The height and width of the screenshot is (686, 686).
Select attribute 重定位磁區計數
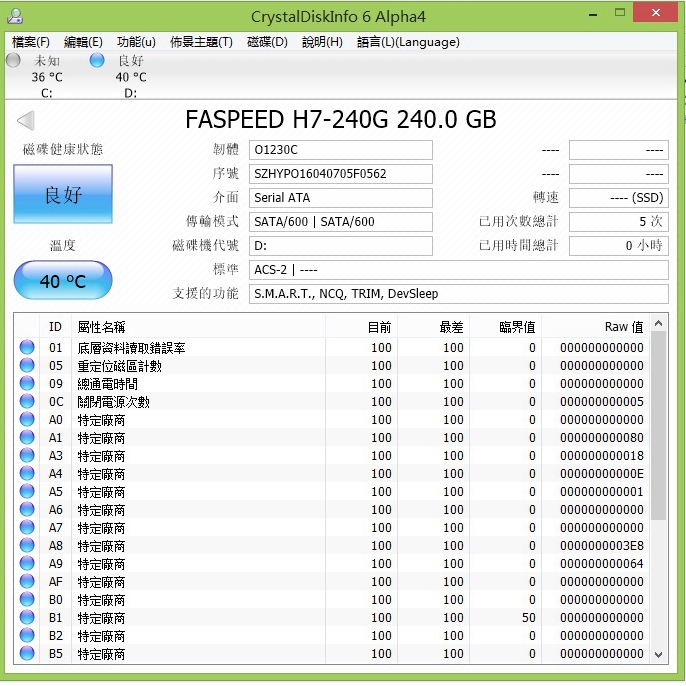click(119, 366)
